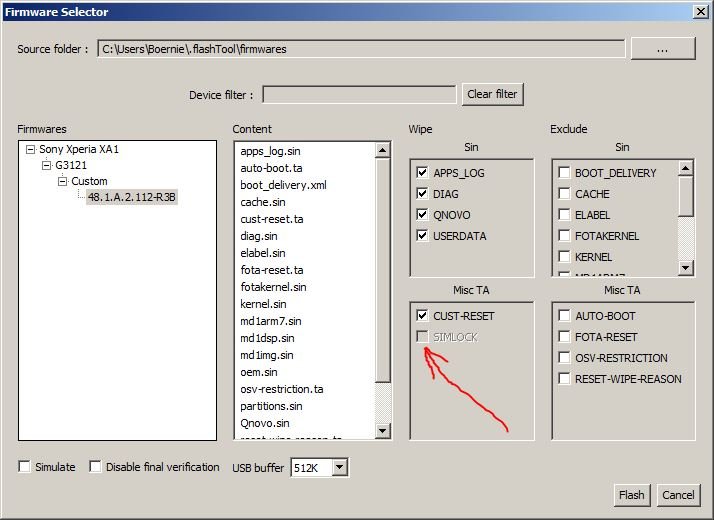Check the ELABEL exclude option

564,214
